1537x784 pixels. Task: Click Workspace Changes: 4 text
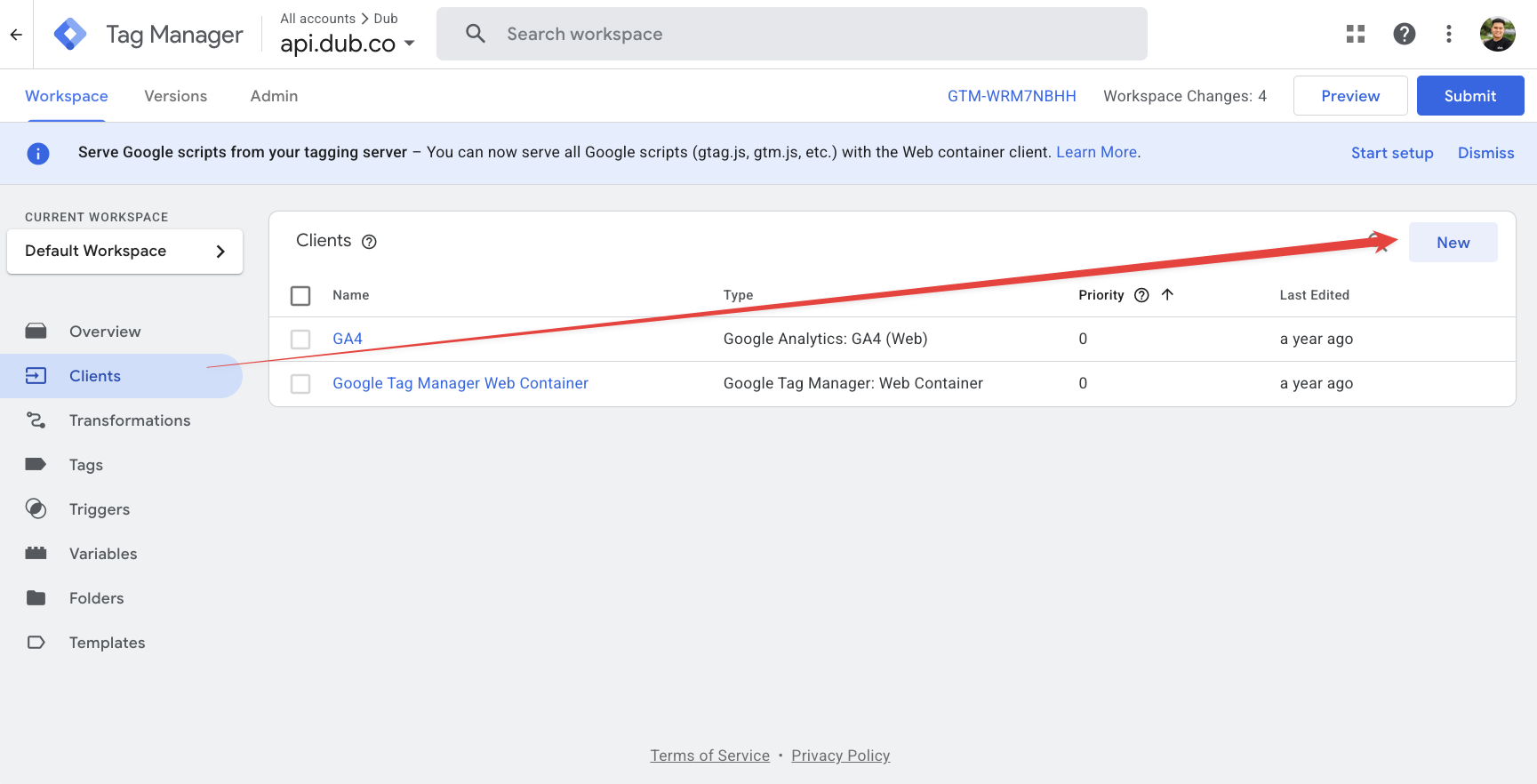[1185, 96]
